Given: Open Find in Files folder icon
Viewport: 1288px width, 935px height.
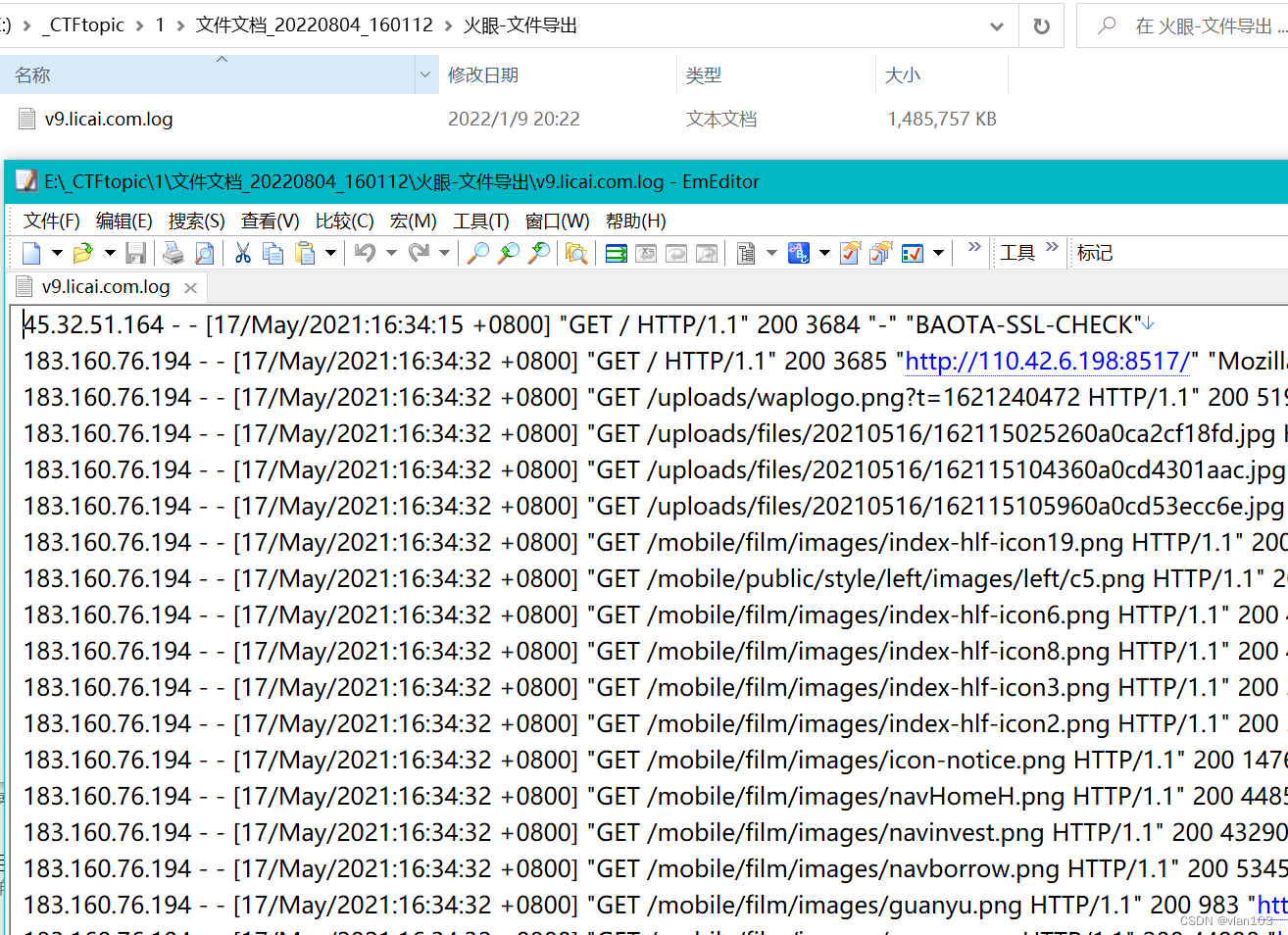Looking at the screenshot, I should 576,254.
